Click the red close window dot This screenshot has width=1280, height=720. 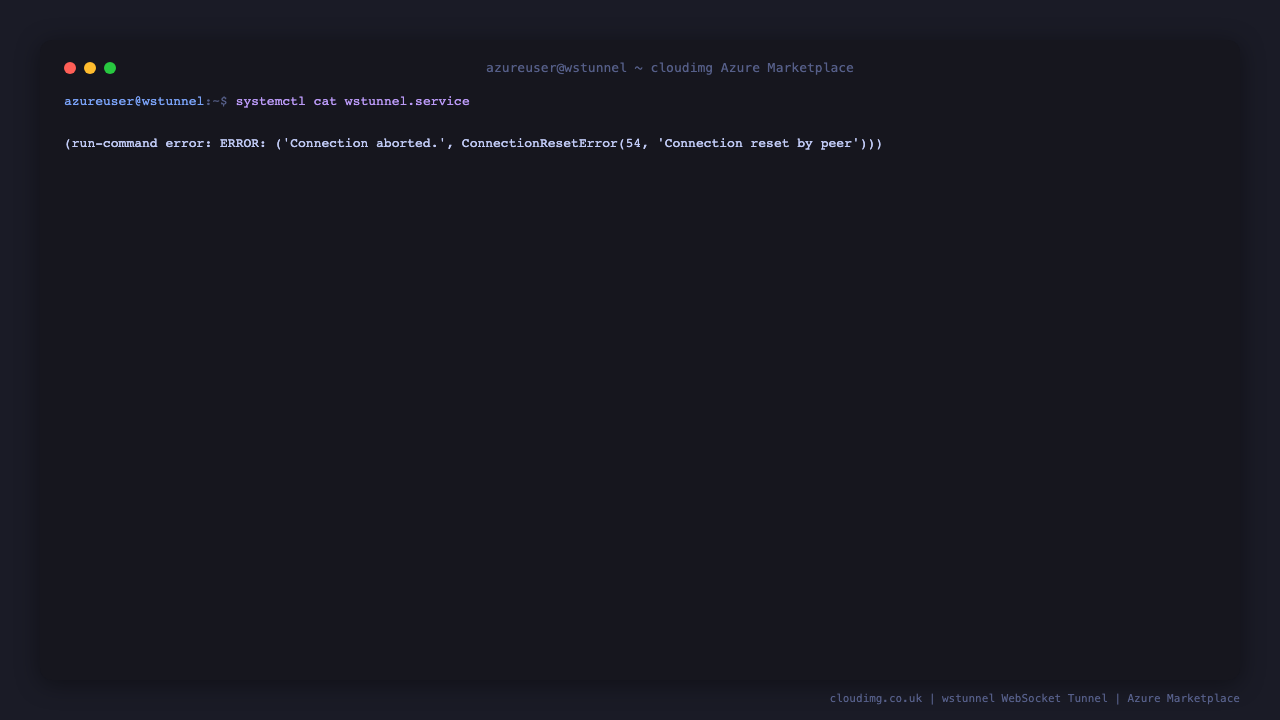(70, 68)
